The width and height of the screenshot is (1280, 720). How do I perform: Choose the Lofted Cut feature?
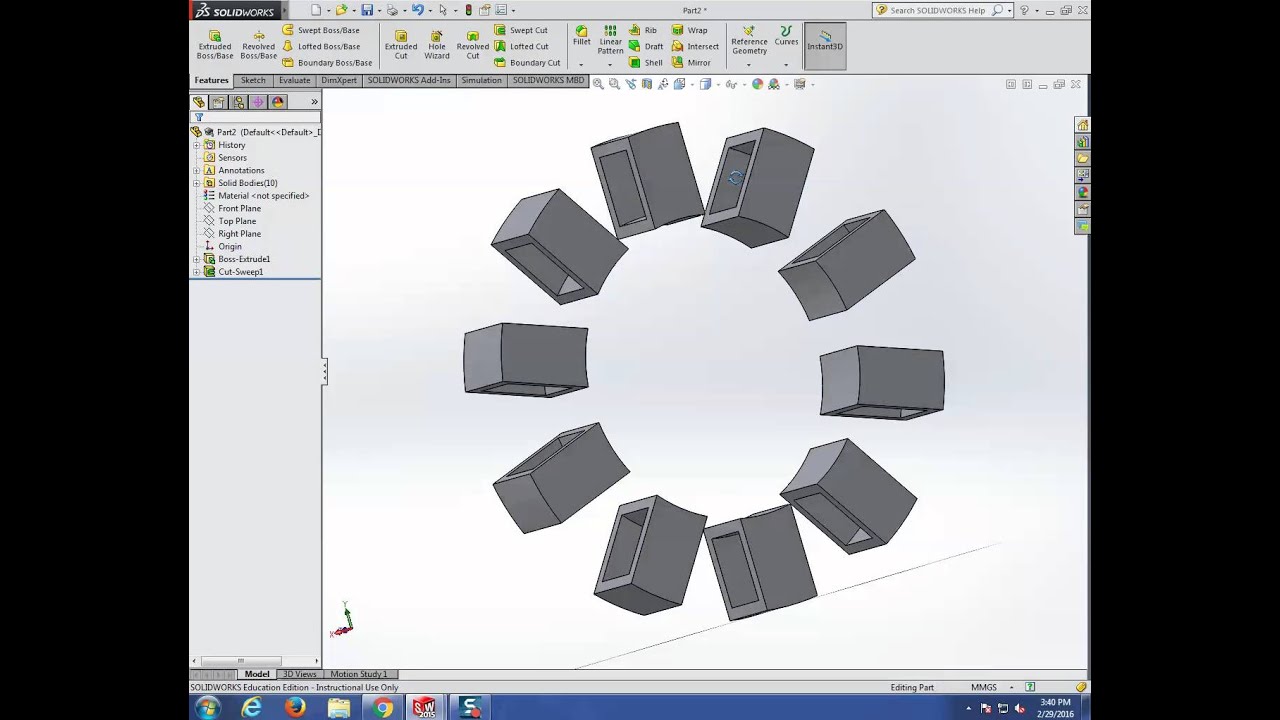[521, 46]
